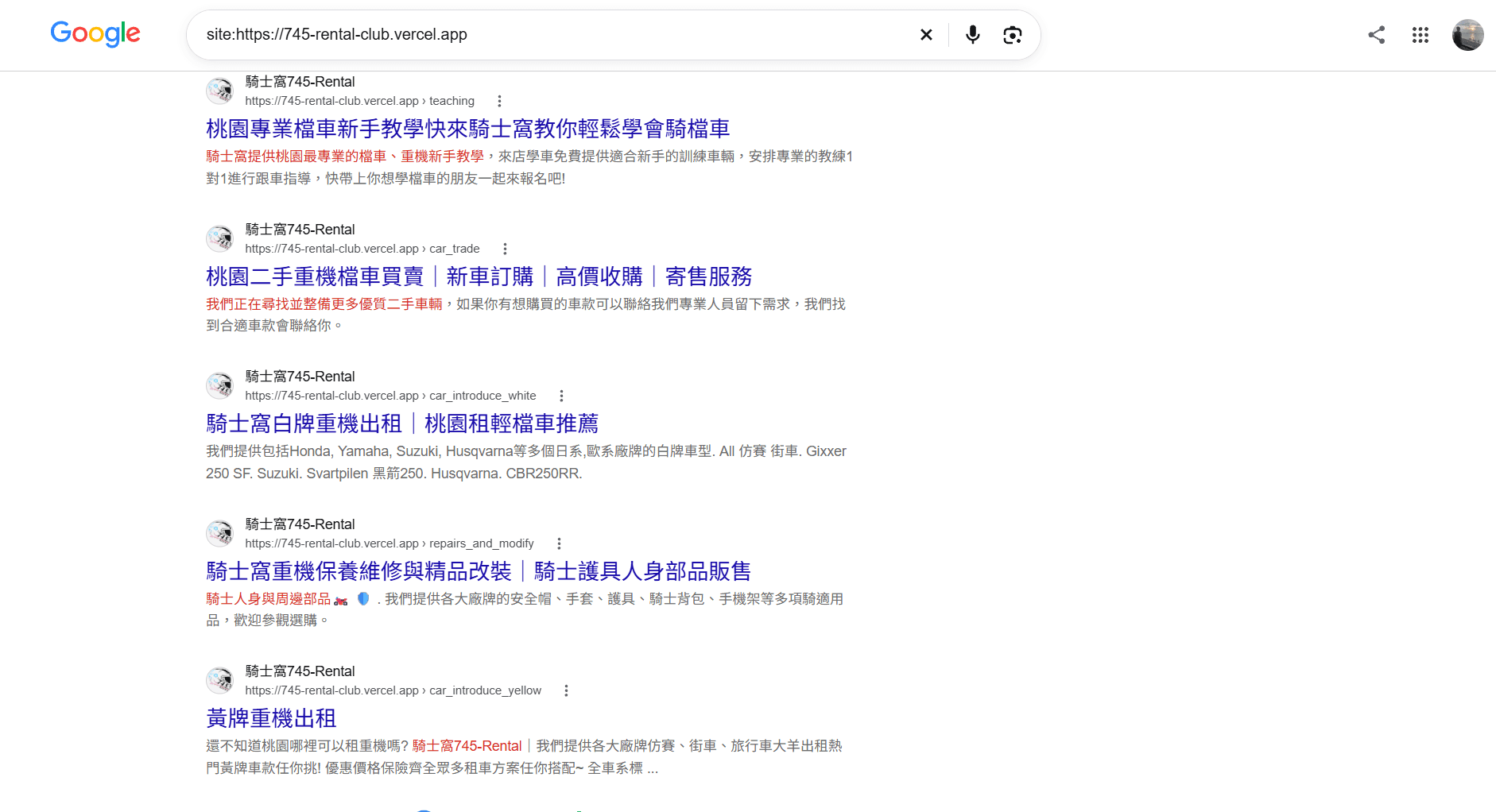Open the Google apps grid
Screen dimensions: 1496x812
tap(1420, 35)
